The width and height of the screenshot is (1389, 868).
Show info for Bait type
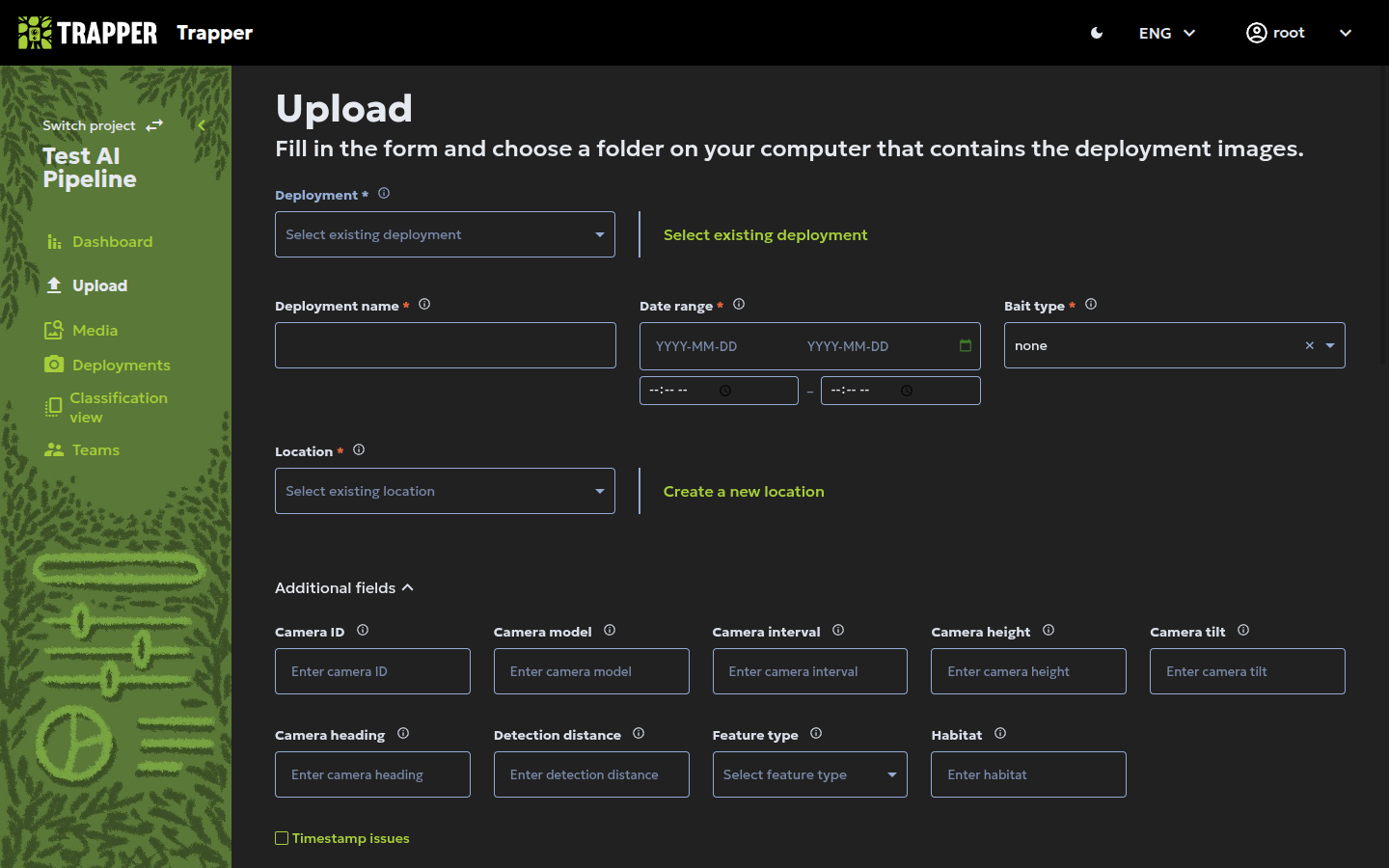[x=1091, y=304]
